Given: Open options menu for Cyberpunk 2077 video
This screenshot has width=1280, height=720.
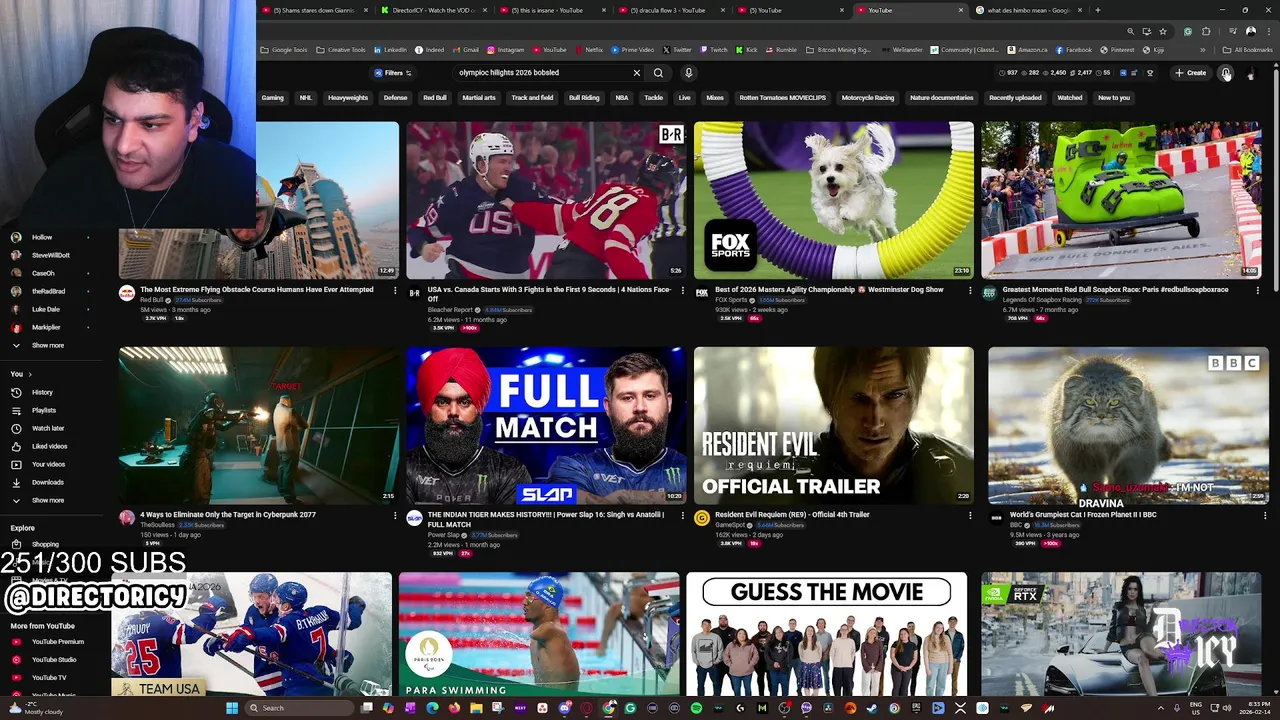Looking at the screenshot, I should coord(394,515).
